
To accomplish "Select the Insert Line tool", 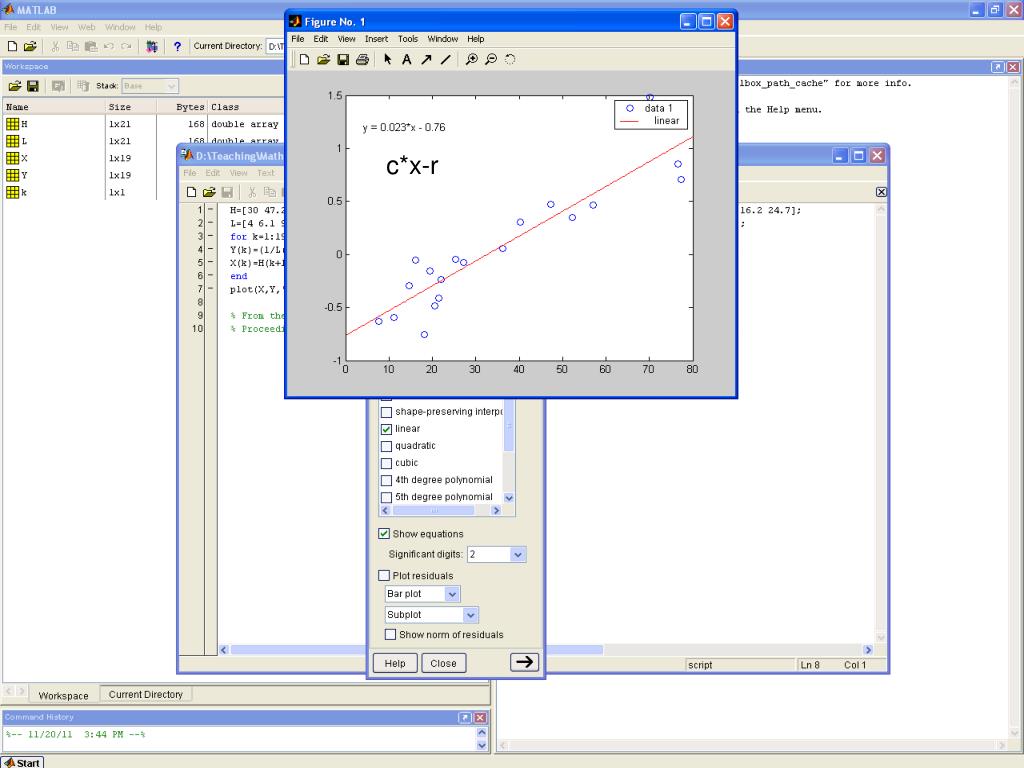I will point(445,59).
